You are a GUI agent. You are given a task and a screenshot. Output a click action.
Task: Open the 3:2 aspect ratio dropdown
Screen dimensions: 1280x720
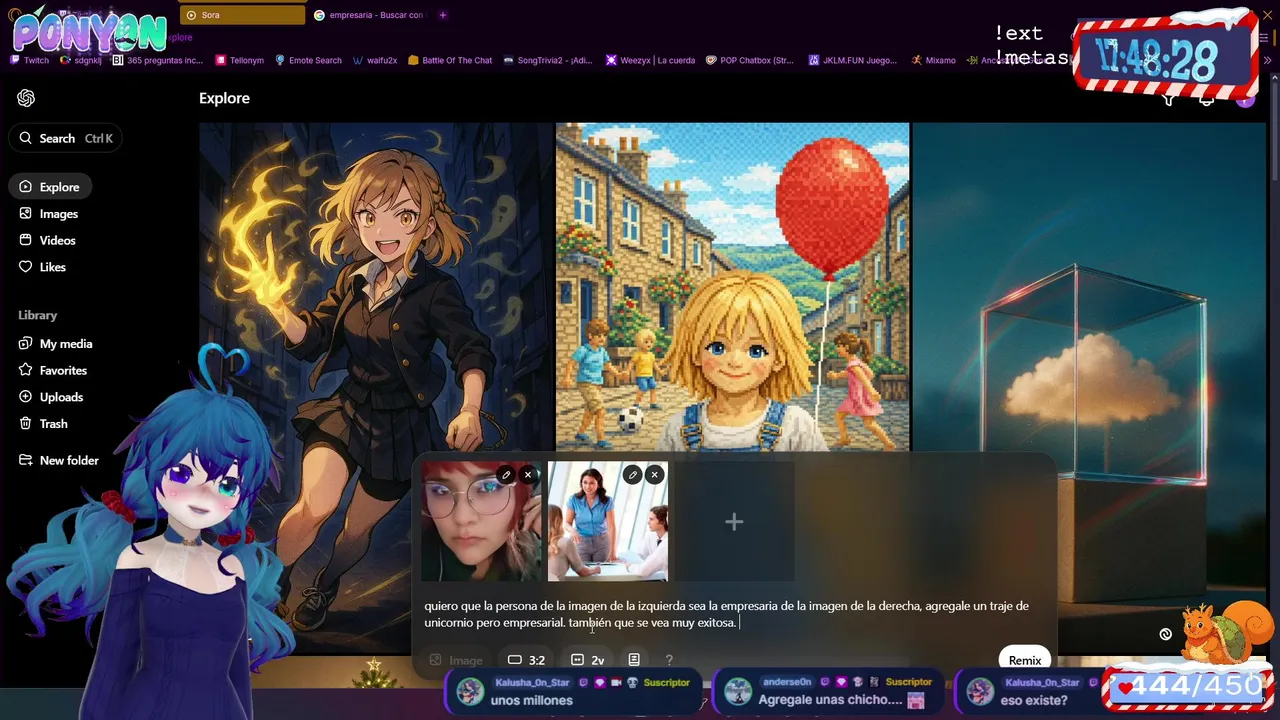(526, 660)
